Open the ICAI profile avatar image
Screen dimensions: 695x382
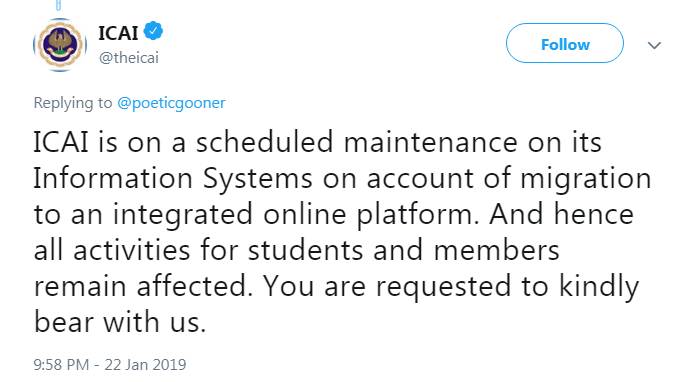[x=60, y=45]
